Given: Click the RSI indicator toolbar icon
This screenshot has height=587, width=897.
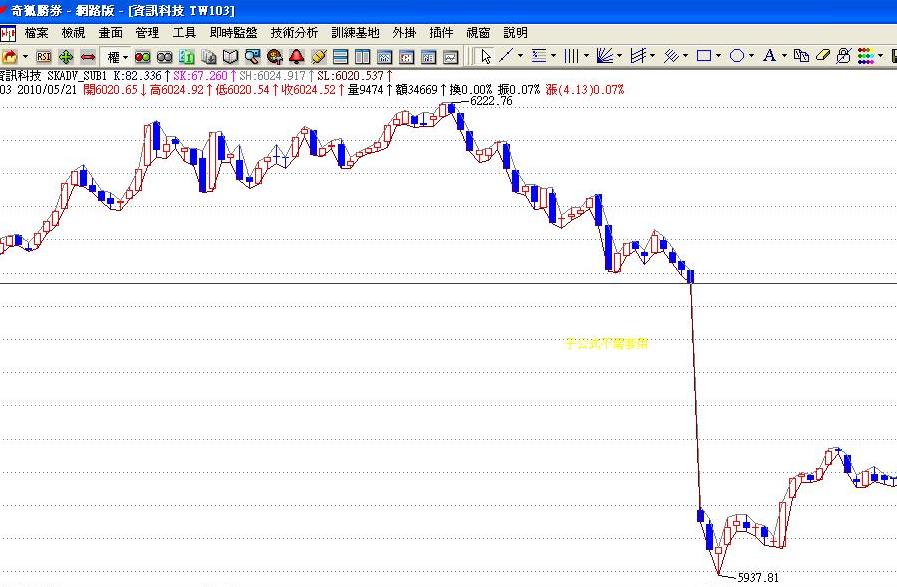Looking at the screenshot, I should 44,56.
